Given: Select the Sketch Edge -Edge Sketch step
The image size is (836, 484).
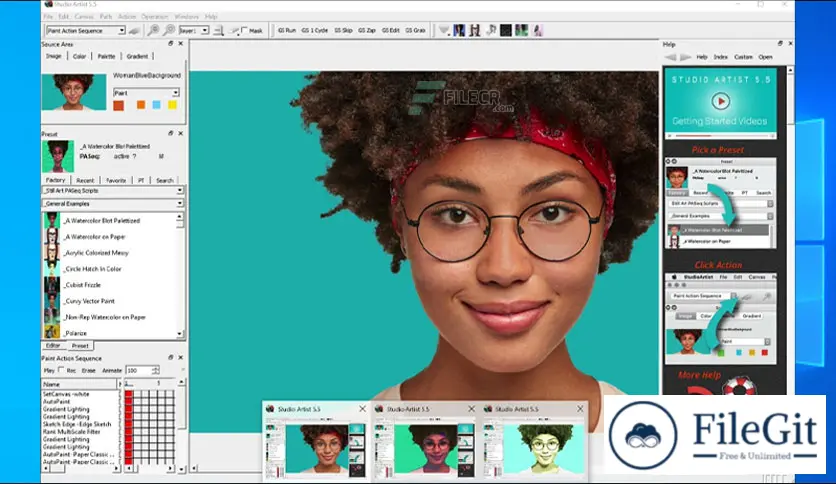Looking at the screenshot, I should [x=77, y=424].
